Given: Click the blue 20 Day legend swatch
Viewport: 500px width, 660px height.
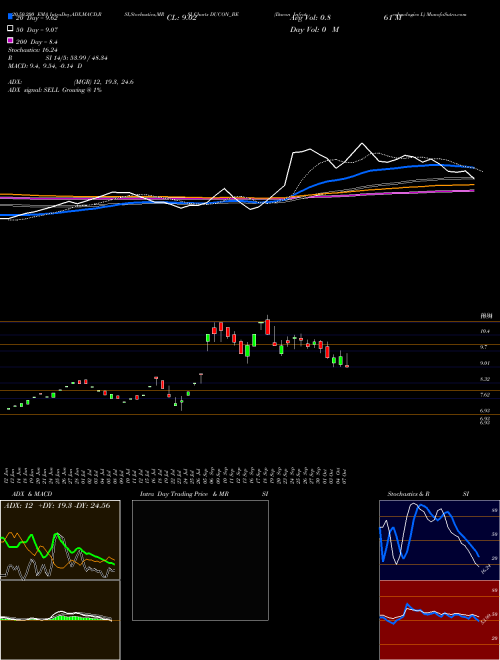Looking at the screenshot, I should coord(10,18).
